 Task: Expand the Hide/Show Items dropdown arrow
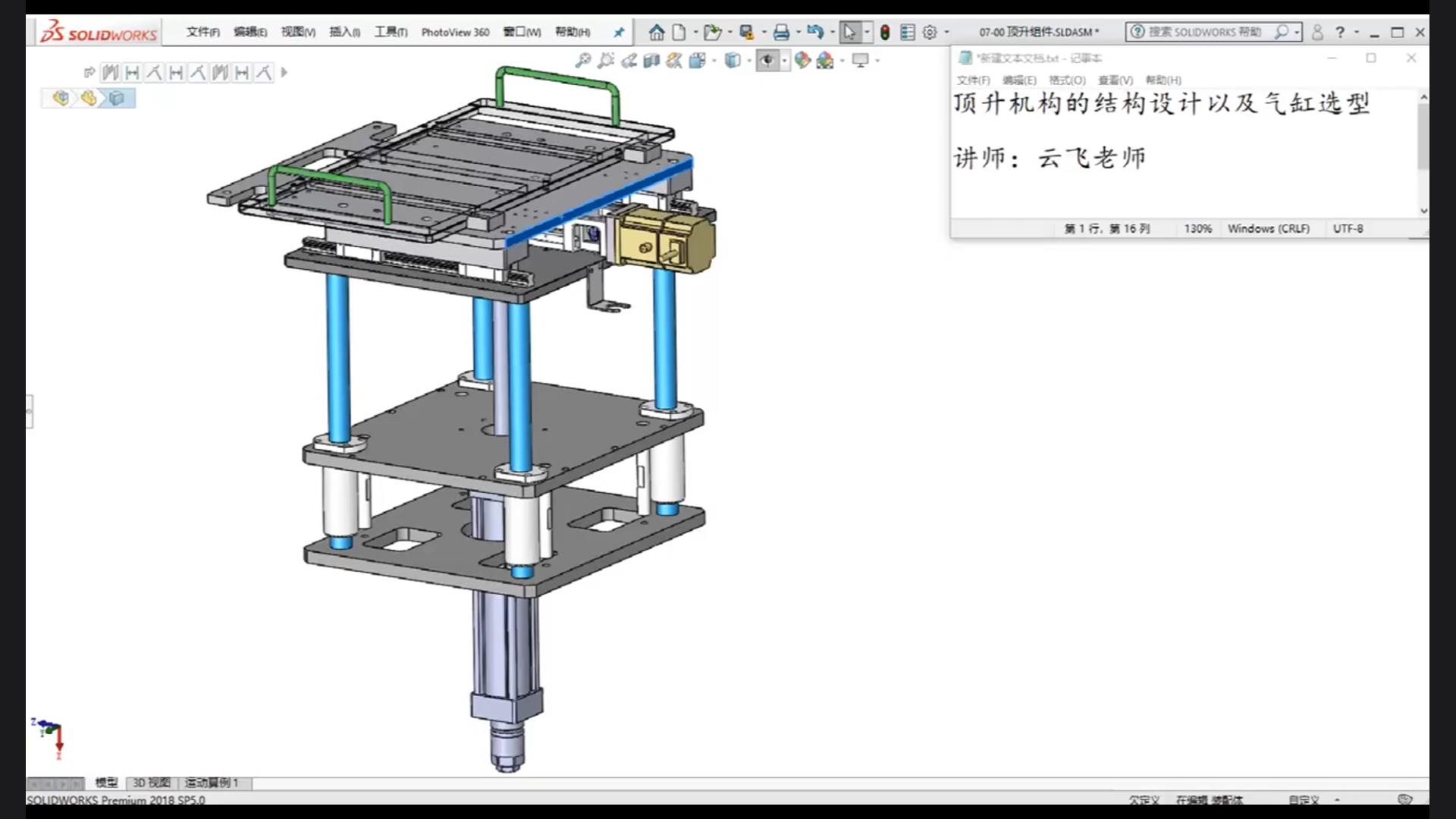pos(784,60)
